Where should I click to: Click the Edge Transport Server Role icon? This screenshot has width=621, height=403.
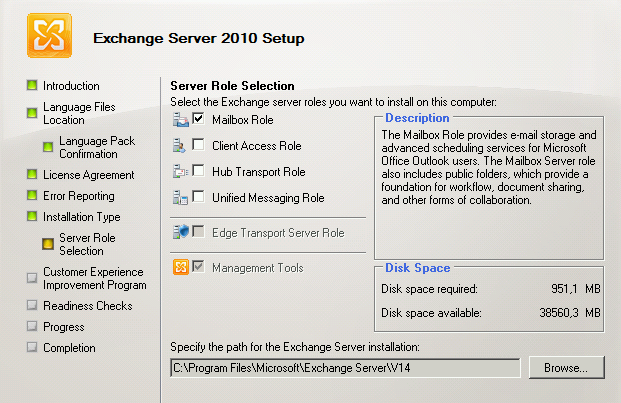pyautogui.click(x=180, y=232)
